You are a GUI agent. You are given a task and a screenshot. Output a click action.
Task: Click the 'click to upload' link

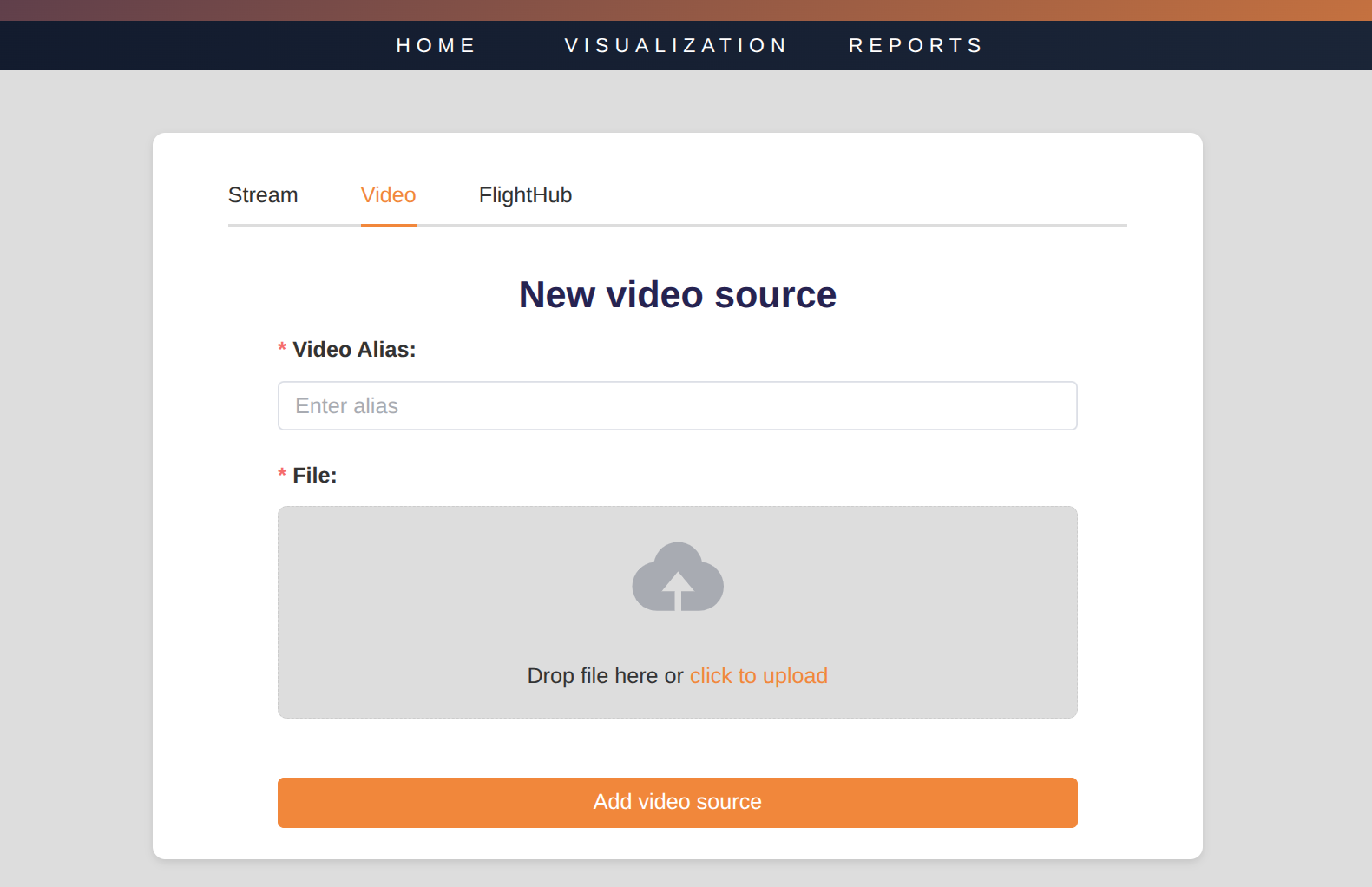[x=758, y=676]
